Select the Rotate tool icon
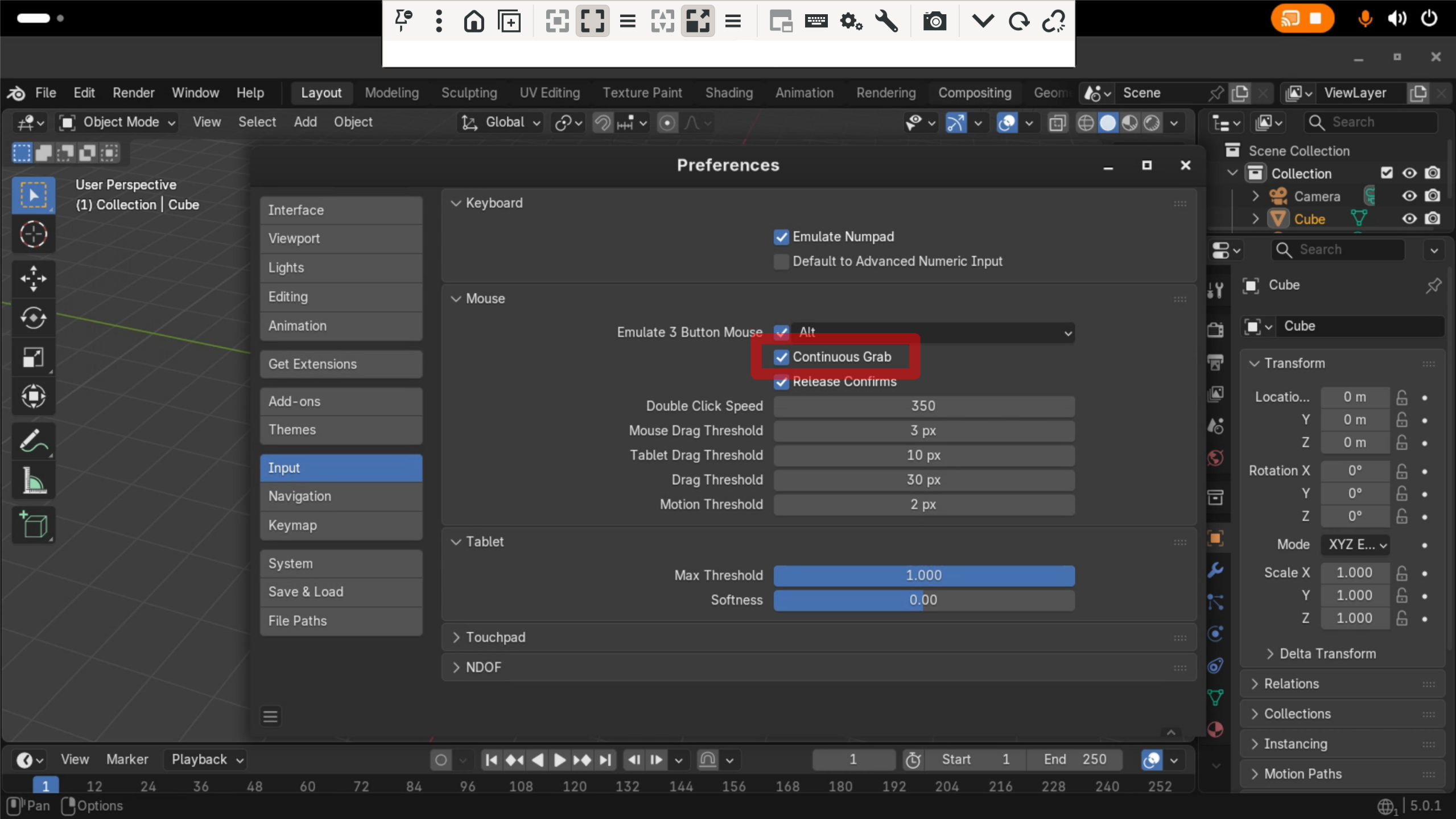The image size is (1456, 819). pyautogui.click(x=33, y=318)
